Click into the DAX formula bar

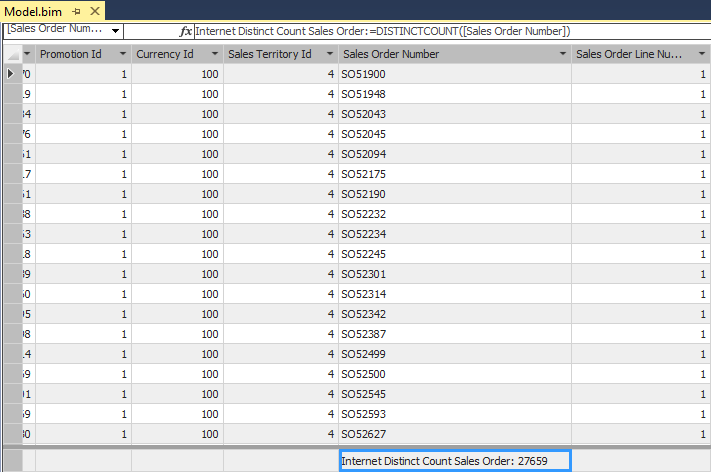[452, 31]
